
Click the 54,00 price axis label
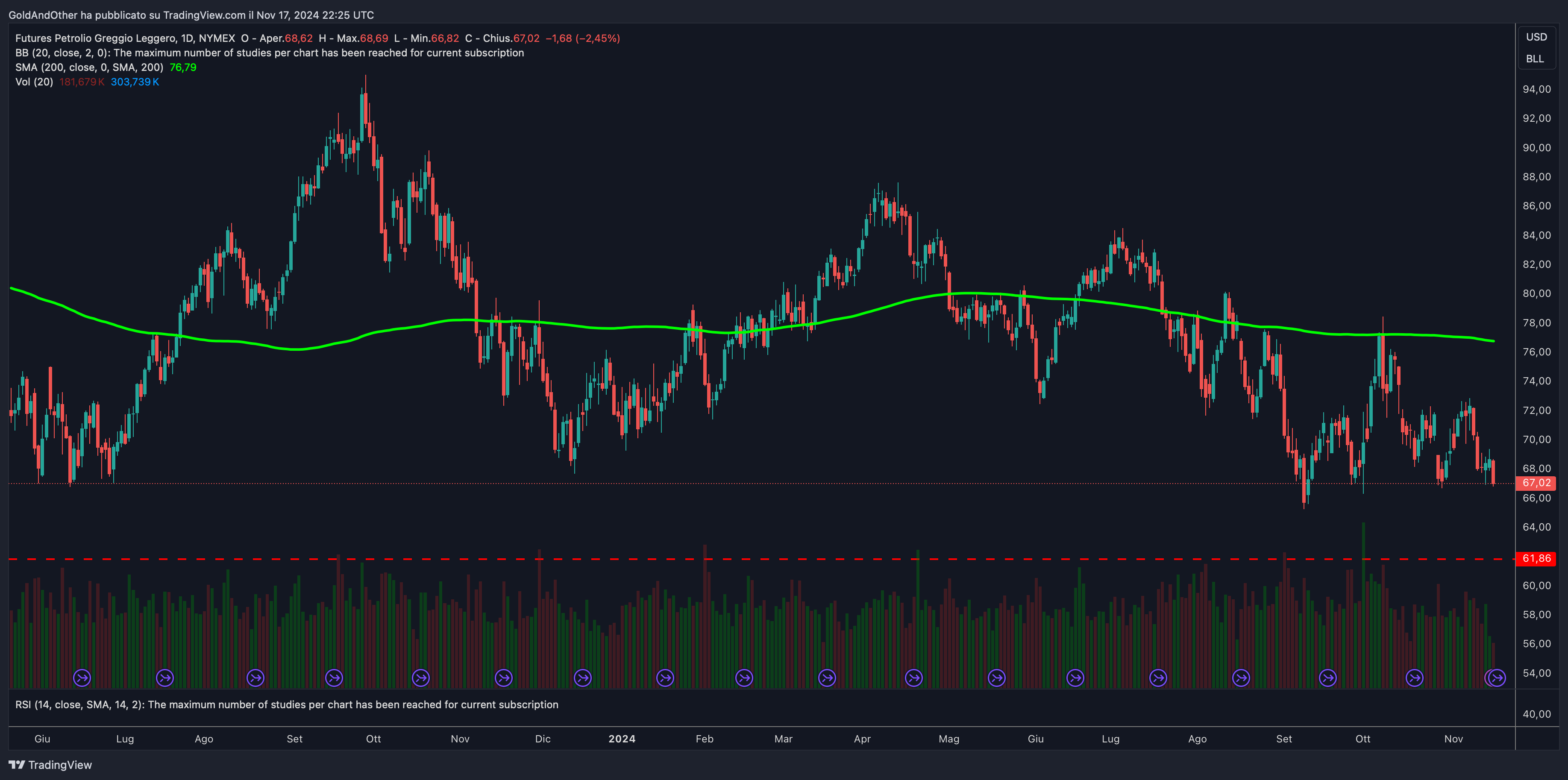click(x=1536, y=673)
